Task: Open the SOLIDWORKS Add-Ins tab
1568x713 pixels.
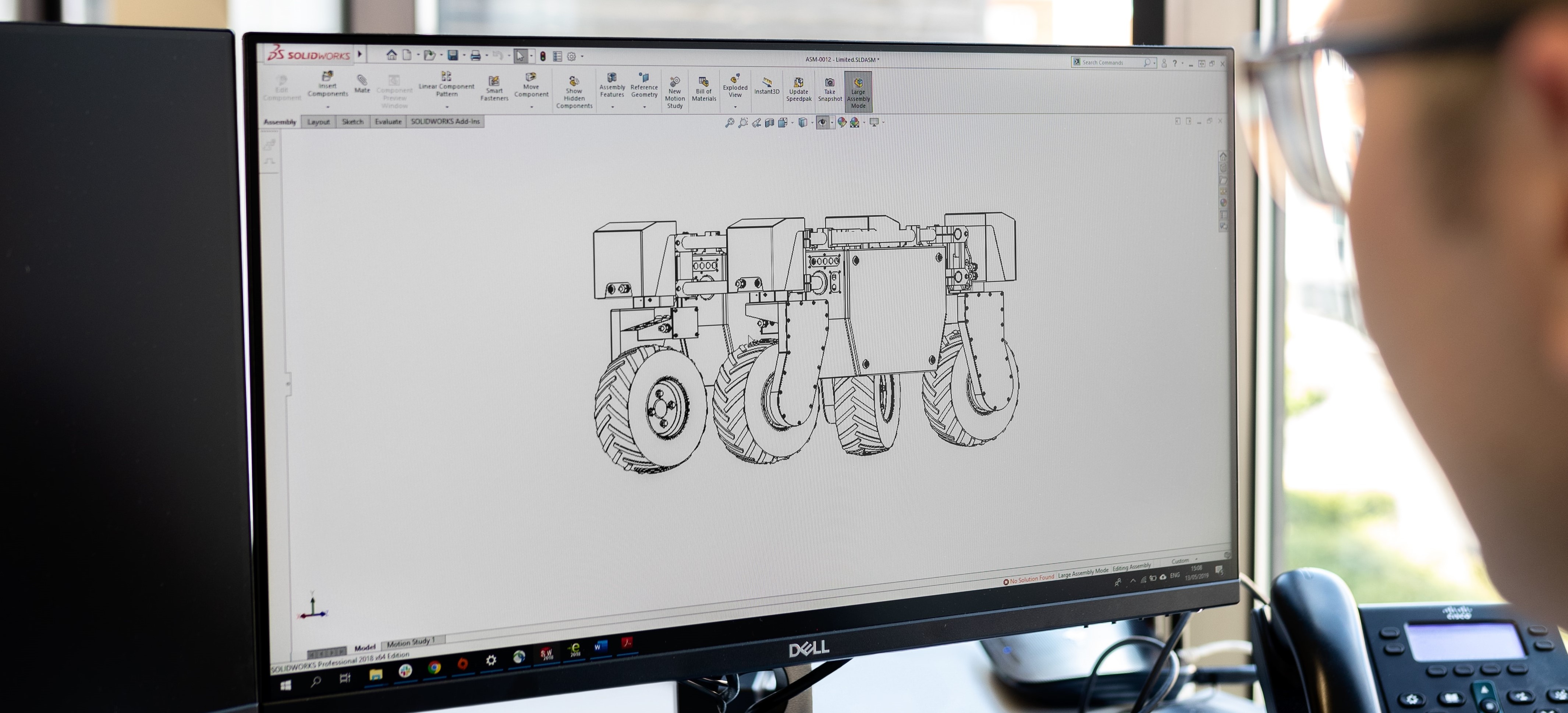Action: 446,122
